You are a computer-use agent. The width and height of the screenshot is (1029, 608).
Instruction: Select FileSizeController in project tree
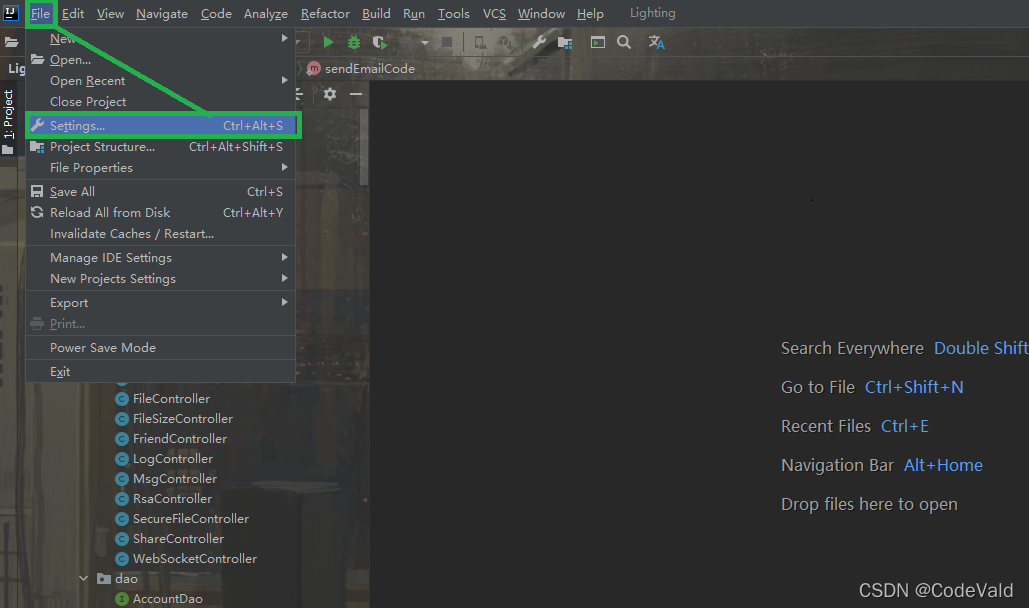click(x=183, y=418)
